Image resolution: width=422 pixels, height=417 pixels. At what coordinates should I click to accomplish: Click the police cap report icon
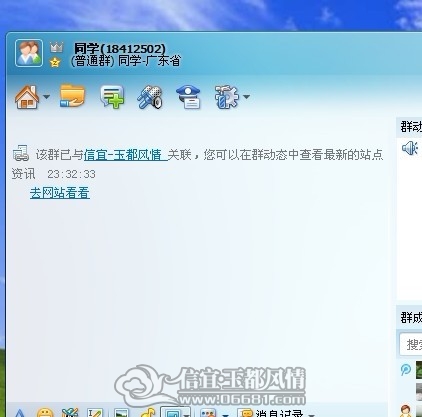(x=189, y=97)
